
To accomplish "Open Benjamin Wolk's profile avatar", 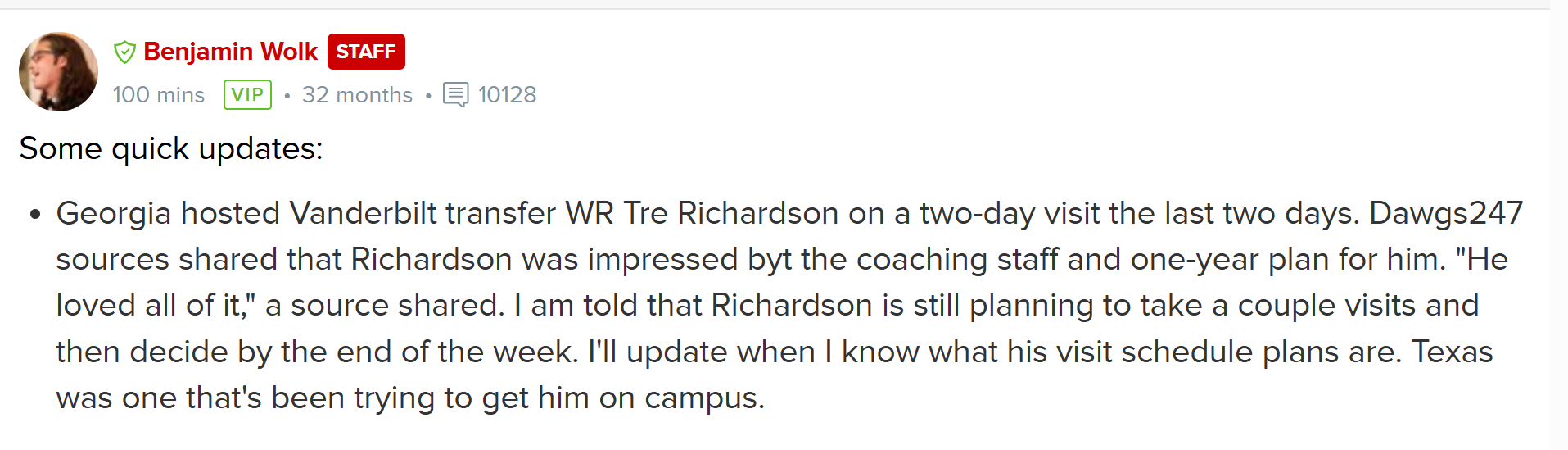I will pyautogui.click(x=58, y=72).
